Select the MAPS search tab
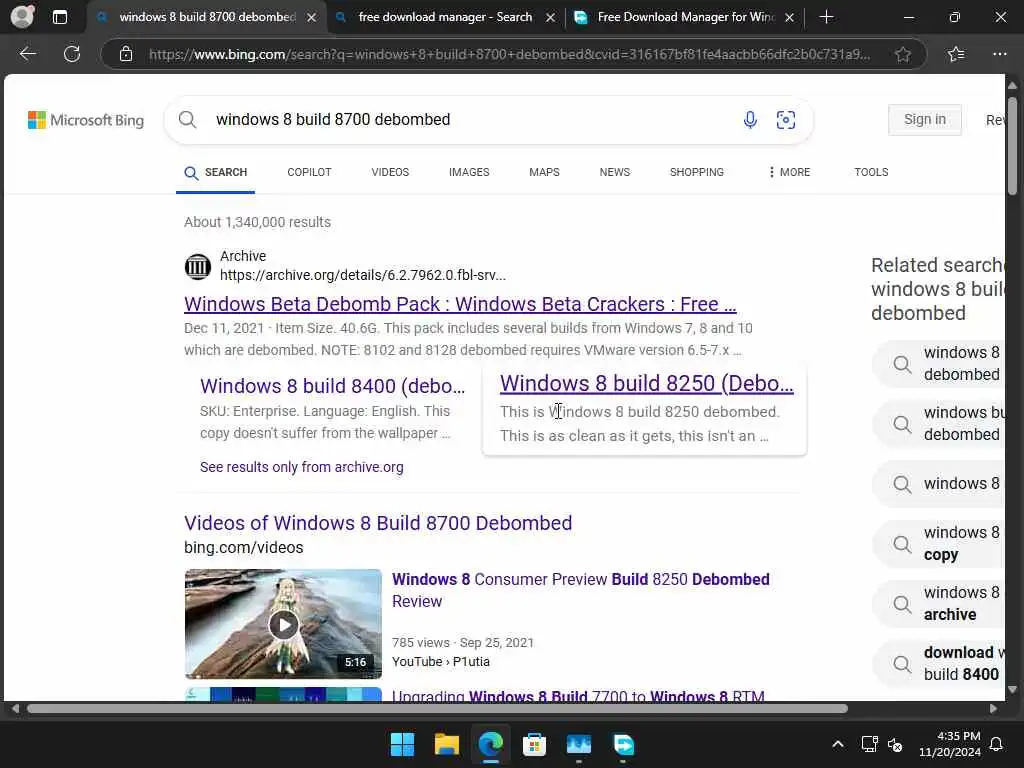 point(544,172)
